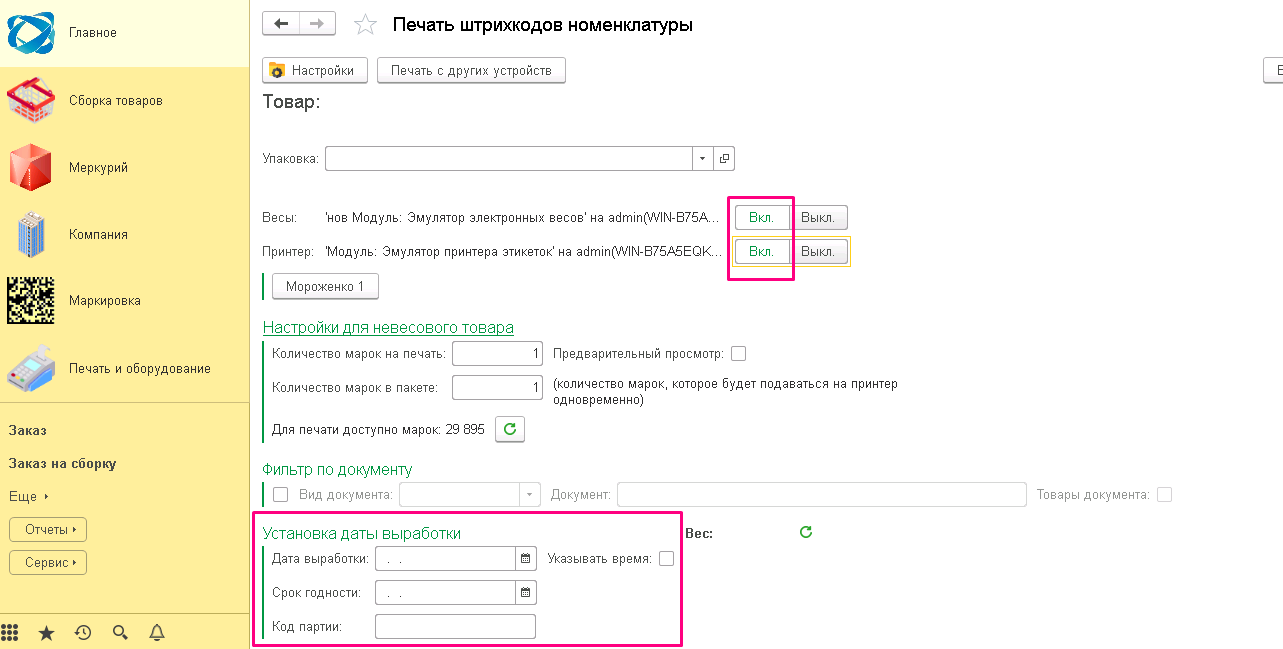Open the Заказ на сборку menu item

tap(62, 463)
